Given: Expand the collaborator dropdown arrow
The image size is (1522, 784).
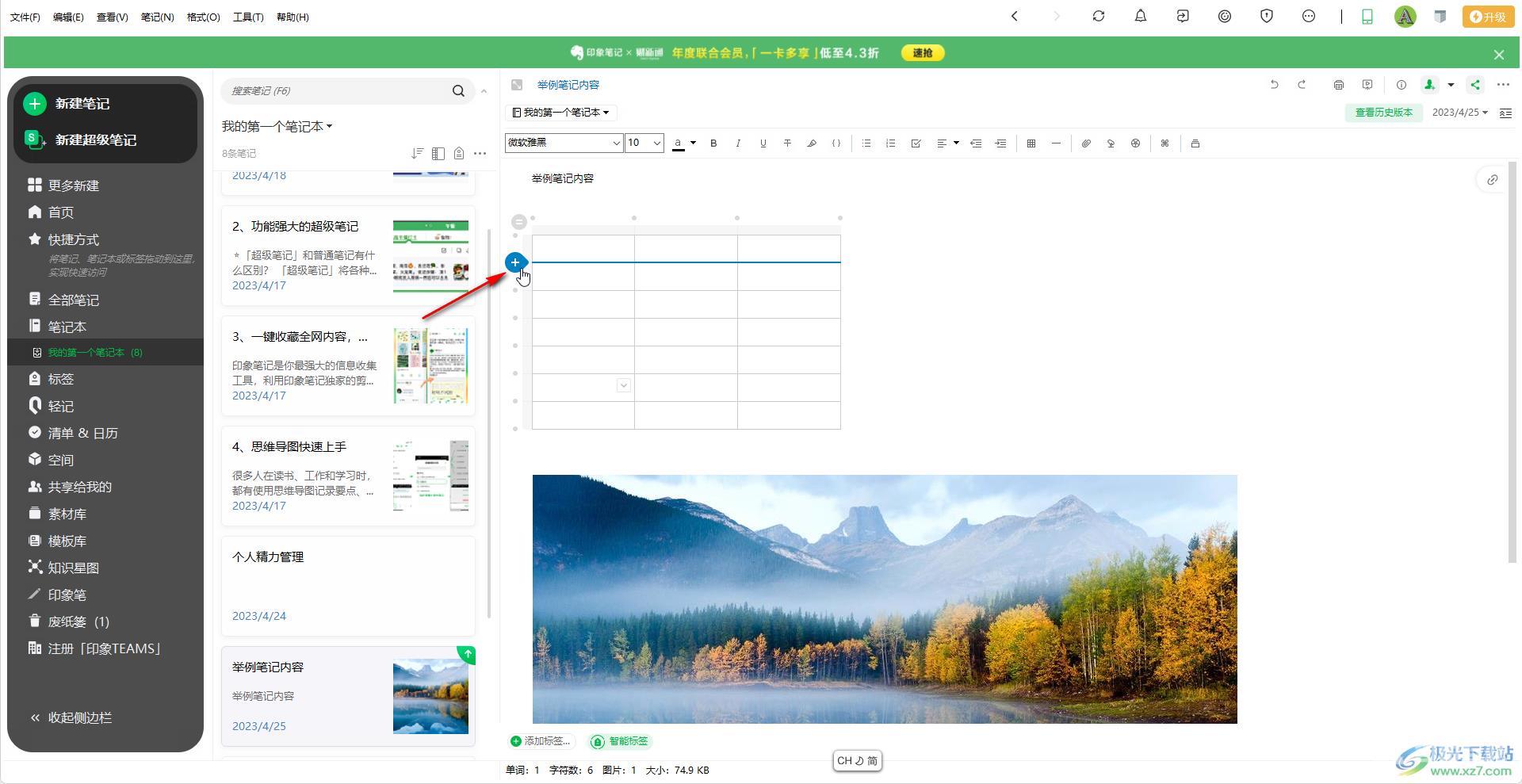Looking at the screenshot, I should 1451,85.
